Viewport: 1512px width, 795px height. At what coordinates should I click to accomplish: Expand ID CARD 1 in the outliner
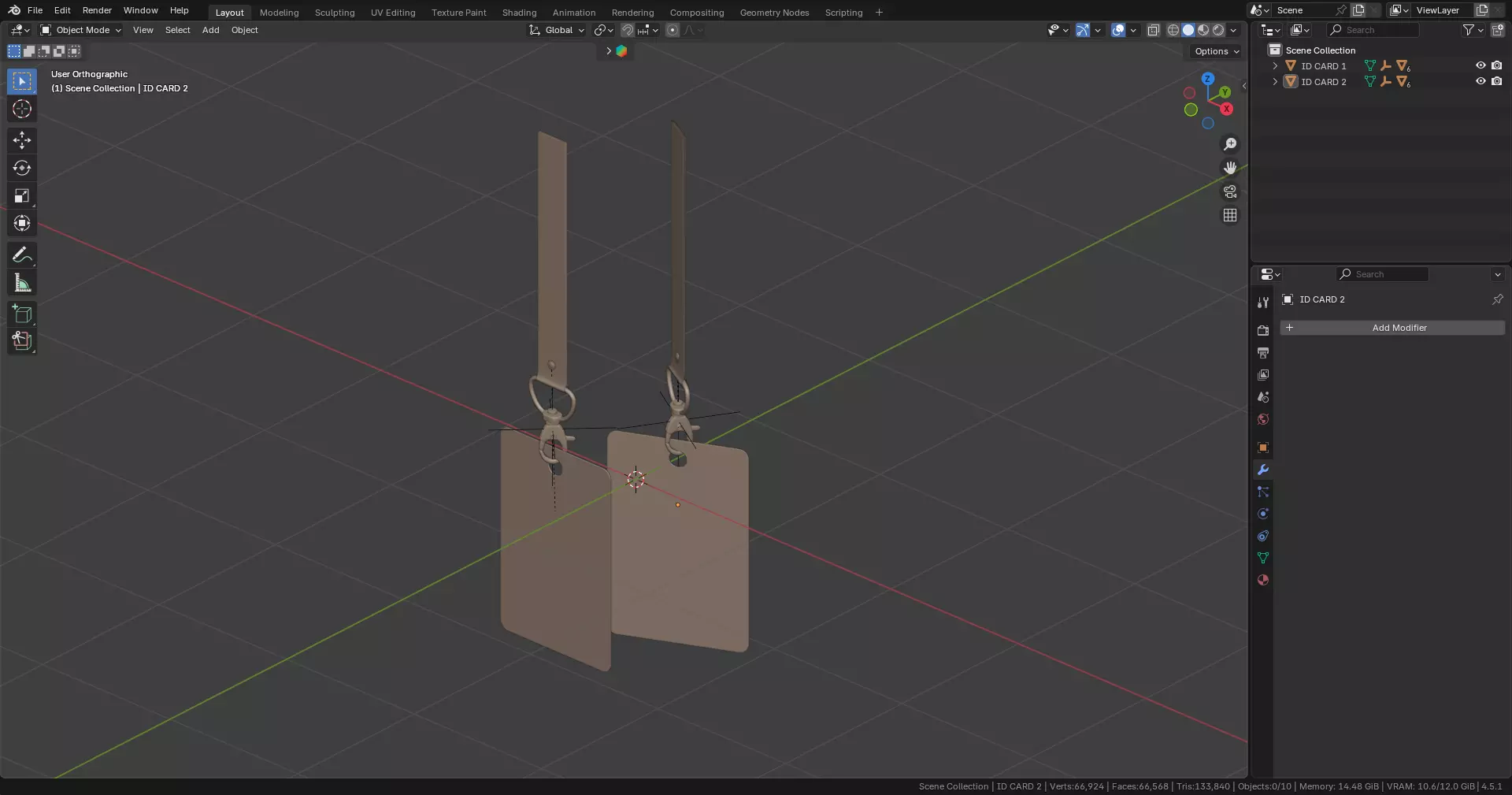click(1275, 66)
